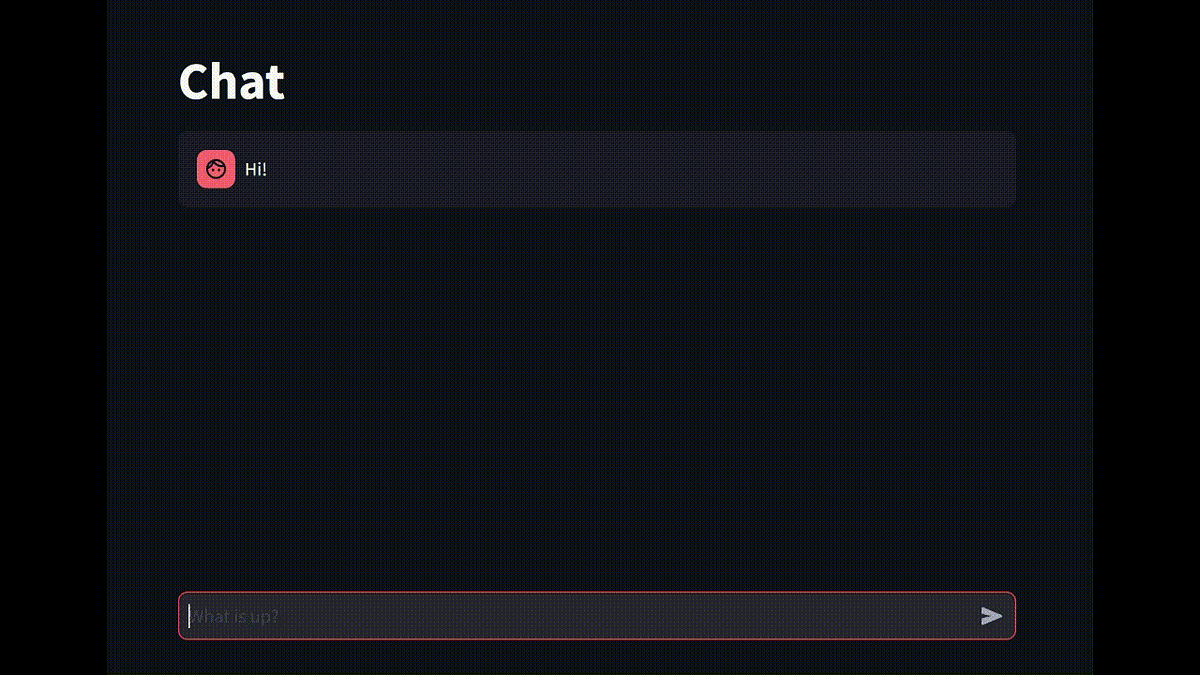1200x675 pixels.
Task: Send the chat message using the arrow button
Action: tap(991, 616)
